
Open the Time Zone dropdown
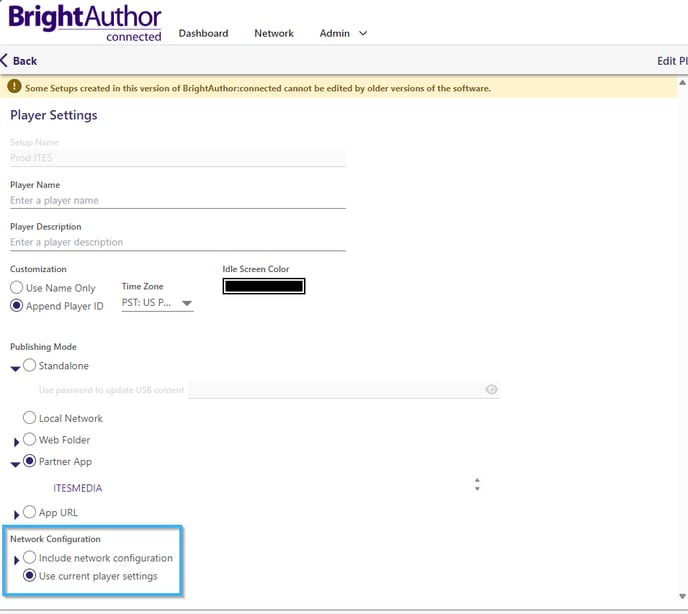[158, 303]
